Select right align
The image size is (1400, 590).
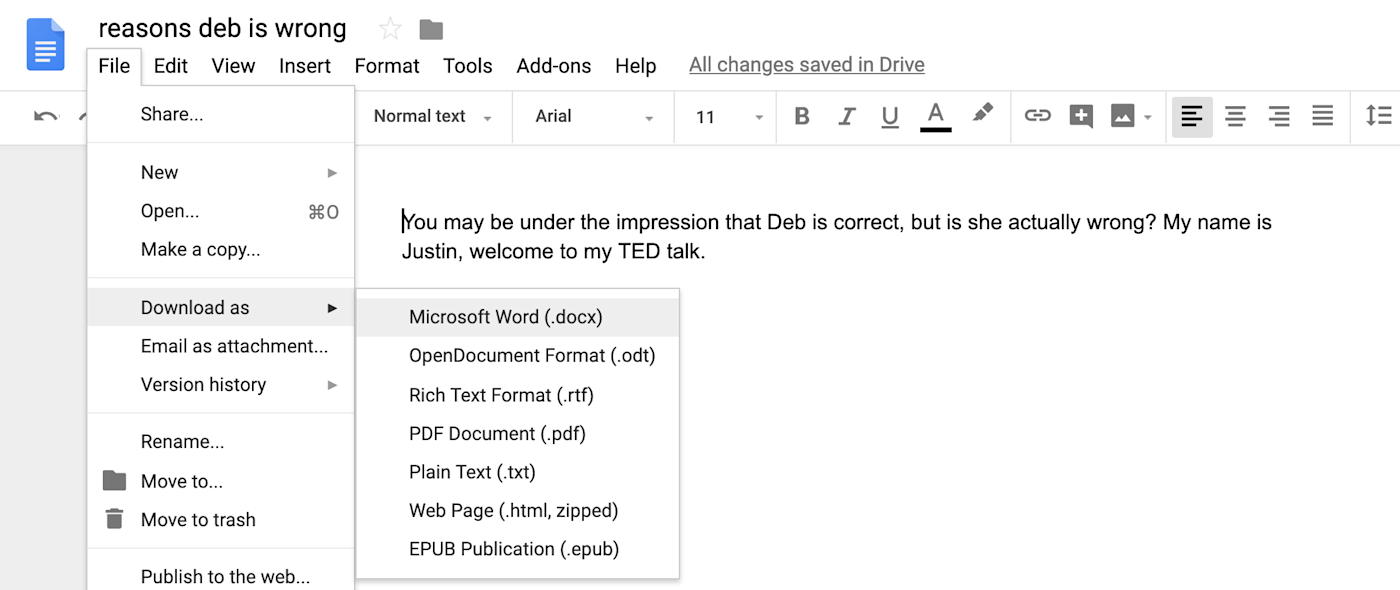pyautogui.click(x=1279, y=116)
